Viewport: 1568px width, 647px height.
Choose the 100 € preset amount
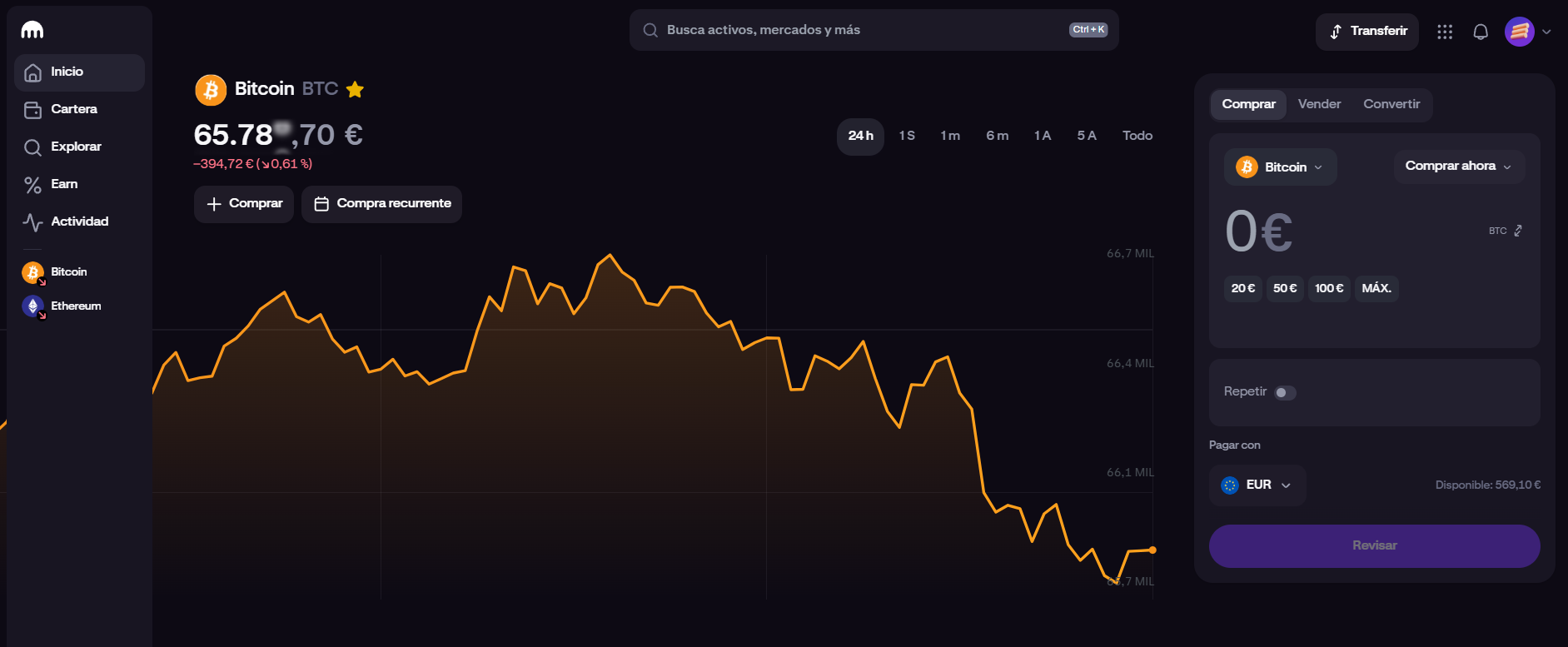(1329, 288)
